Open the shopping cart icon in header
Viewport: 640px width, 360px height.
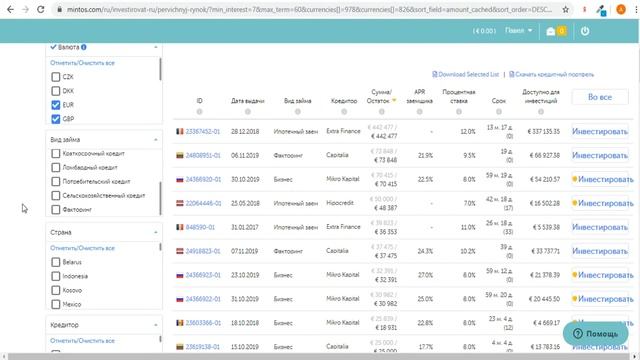coord(551,31)
